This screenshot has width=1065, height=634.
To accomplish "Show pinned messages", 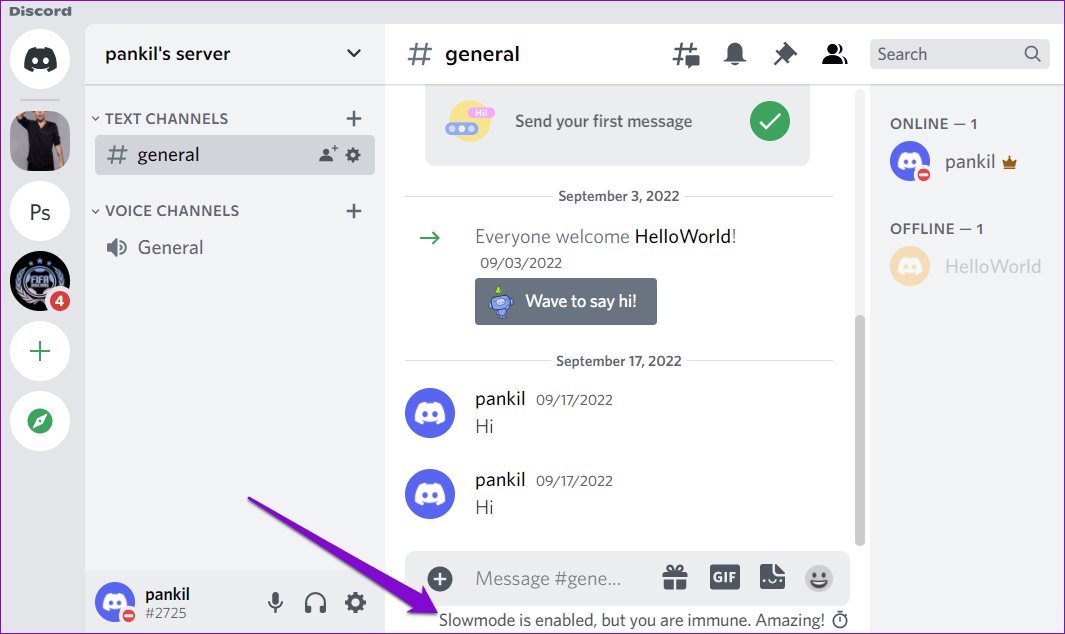I will [x=784, y=54].
